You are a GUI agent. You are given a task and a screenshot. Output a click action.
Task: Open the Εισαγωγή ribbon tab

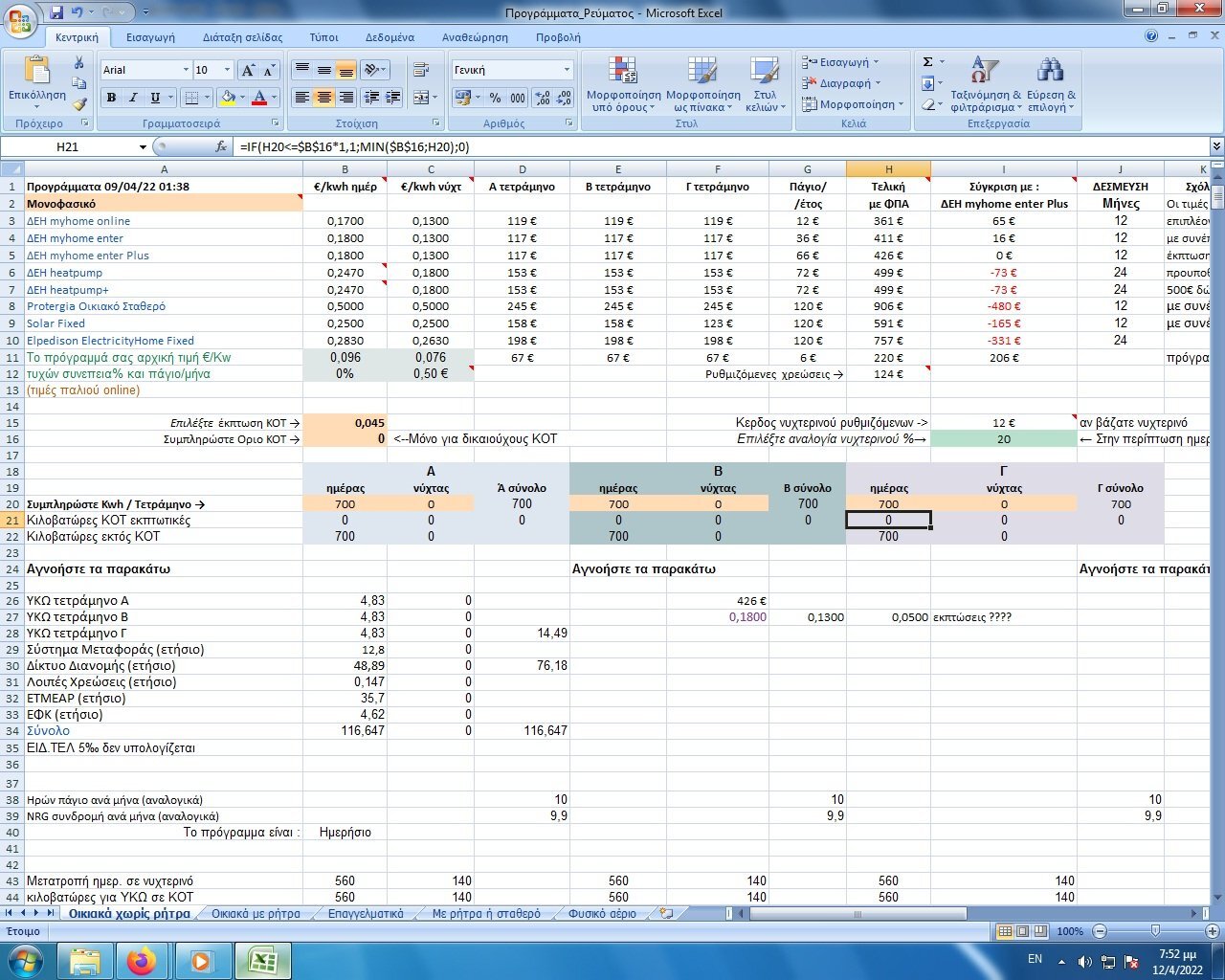click(x=151, y=37)
